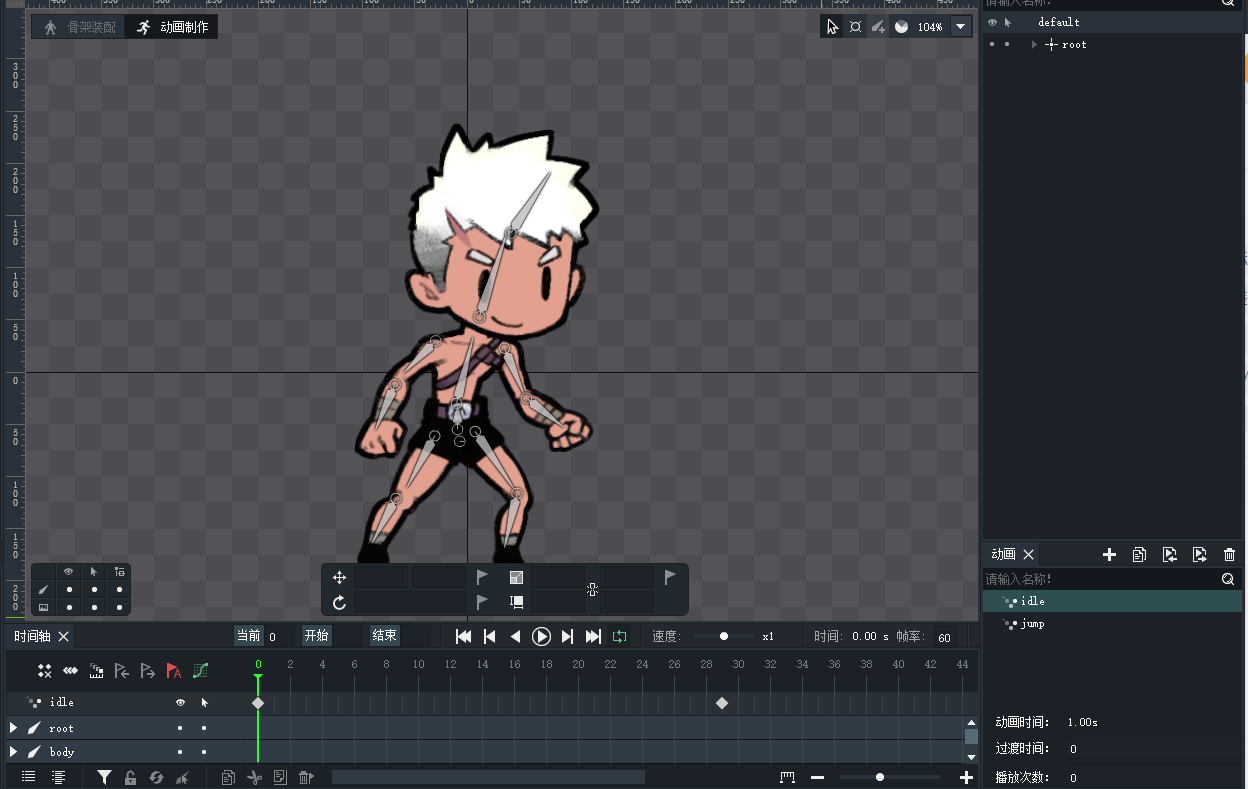1248x789 pixels.
Task: Switch to 骨架装配 armature mode tab
Action: [x=79, y=27]
